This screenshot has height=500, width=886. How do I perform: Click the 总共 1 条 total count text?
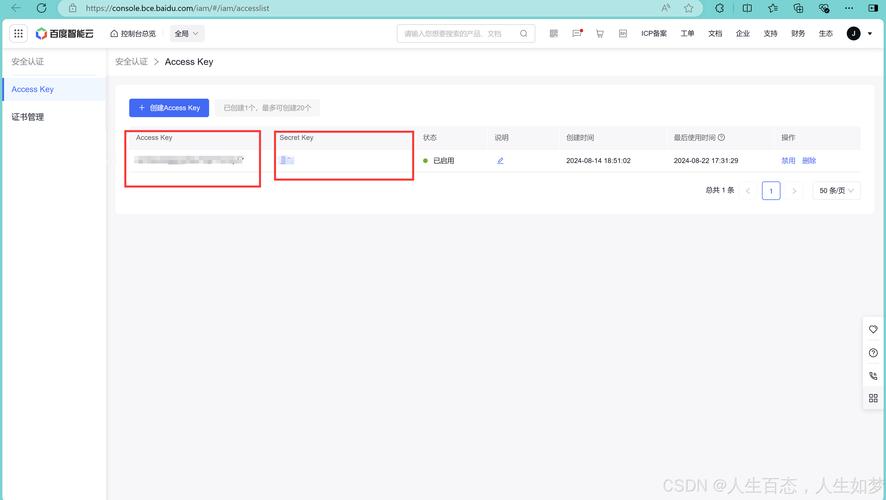click(x=719, y=190)
